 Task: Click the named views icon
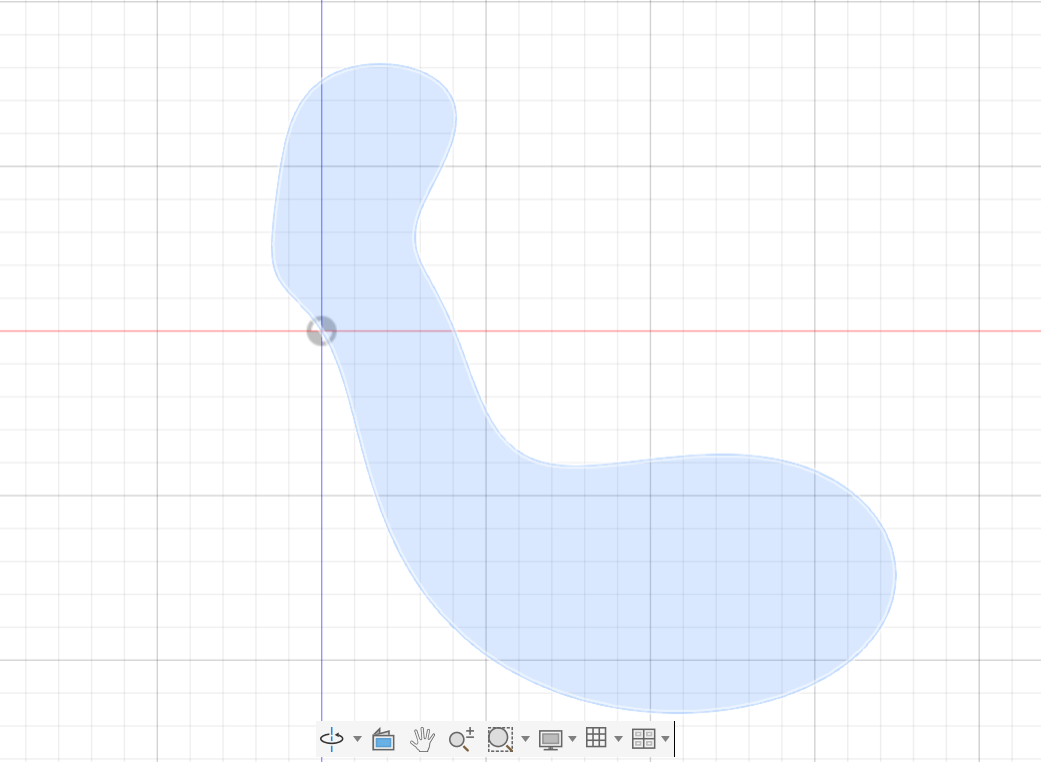pos(384,738)
